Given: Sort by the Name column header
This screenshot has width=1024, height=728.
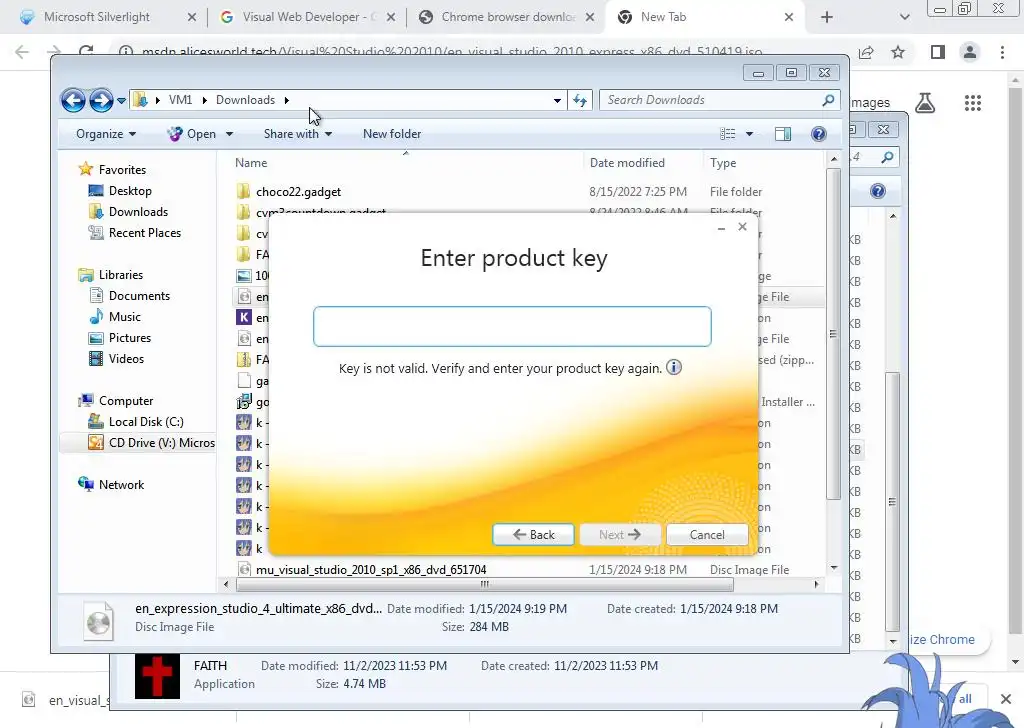Looking at the screenshot, I should point(251,163).
